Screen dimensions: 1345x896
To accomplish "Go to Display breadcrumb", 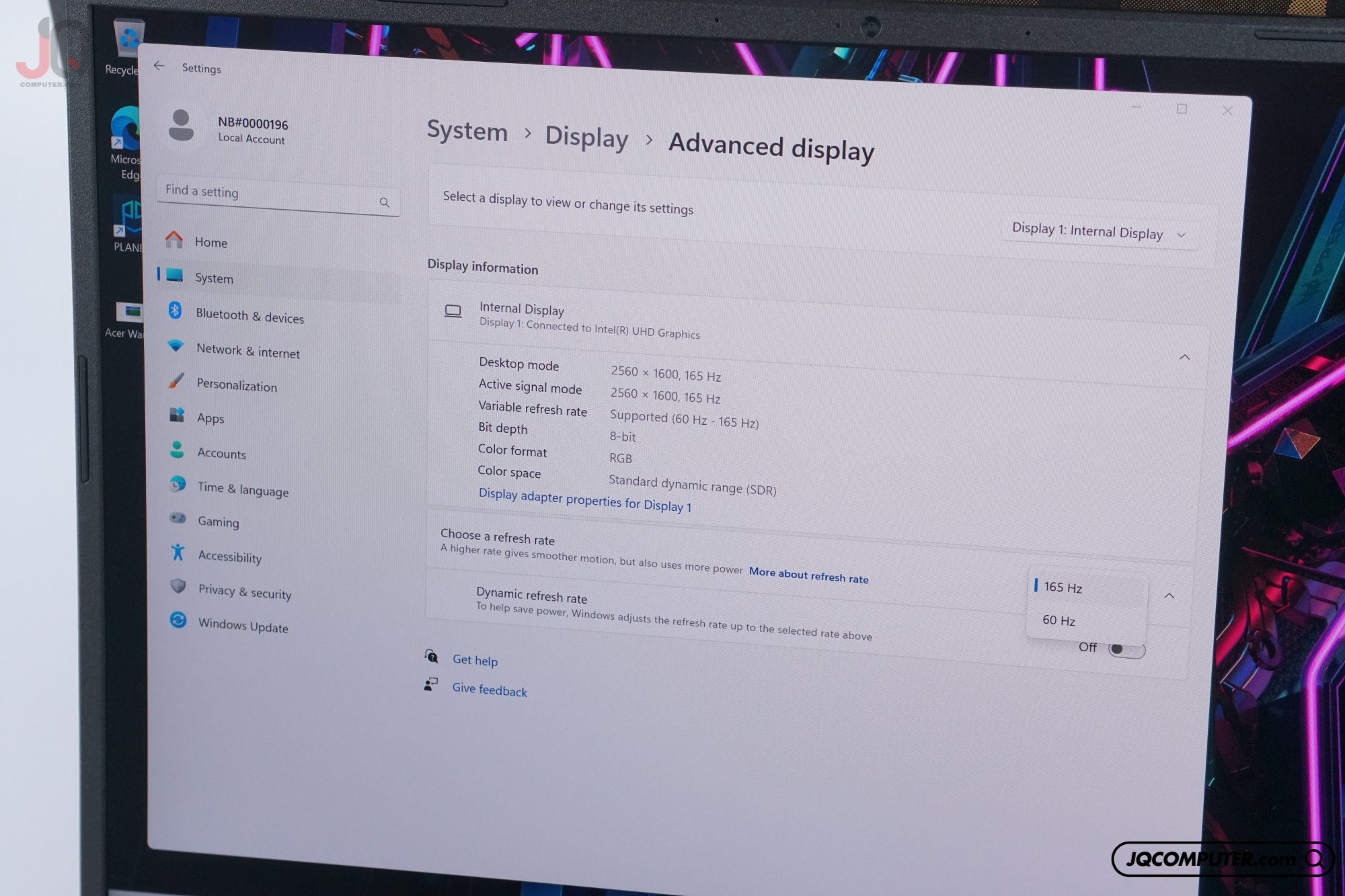I will point(586,137).
